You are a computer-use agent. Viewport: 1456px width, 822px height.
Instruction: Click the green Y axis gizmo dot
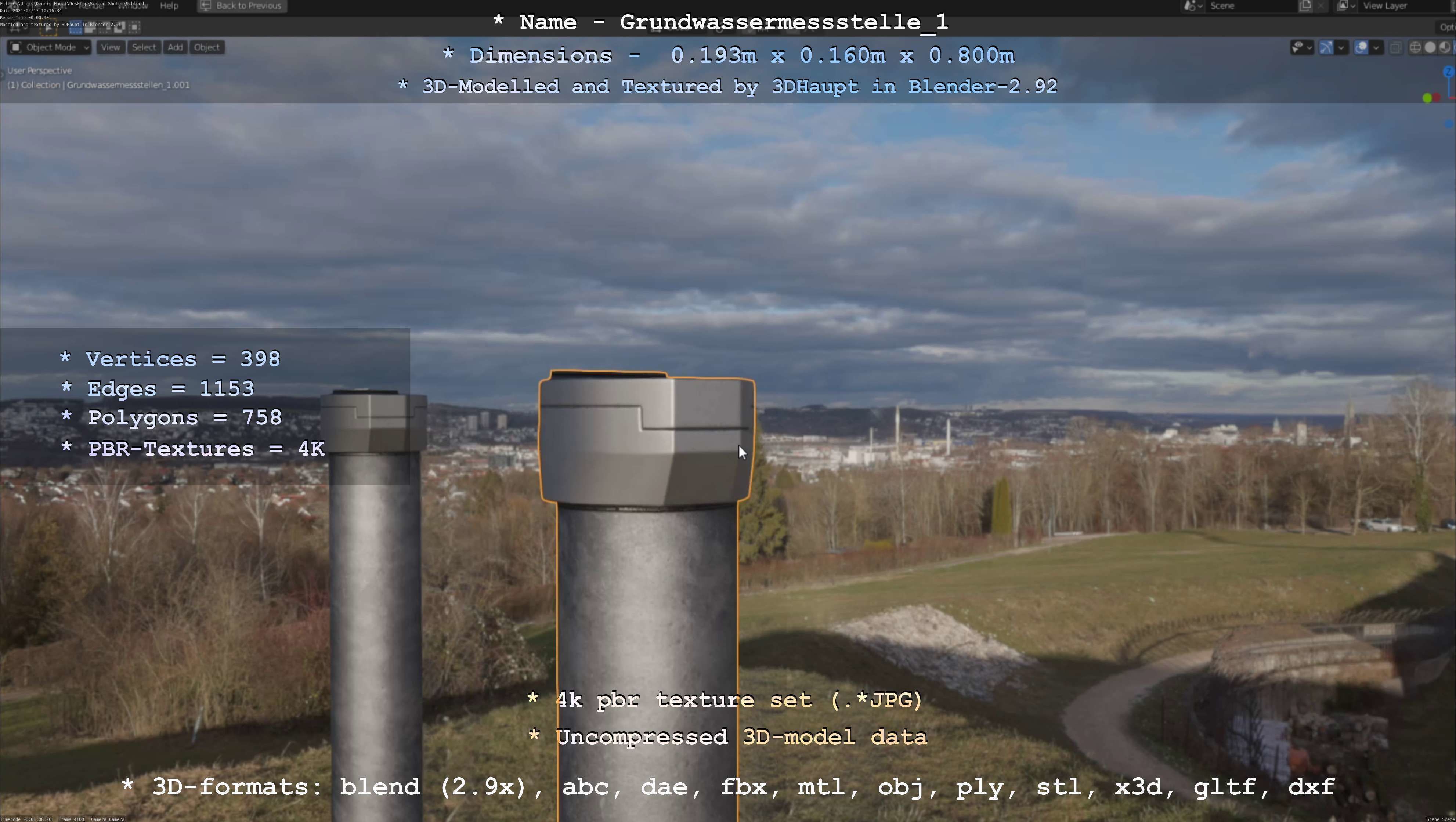(1427, 98)
